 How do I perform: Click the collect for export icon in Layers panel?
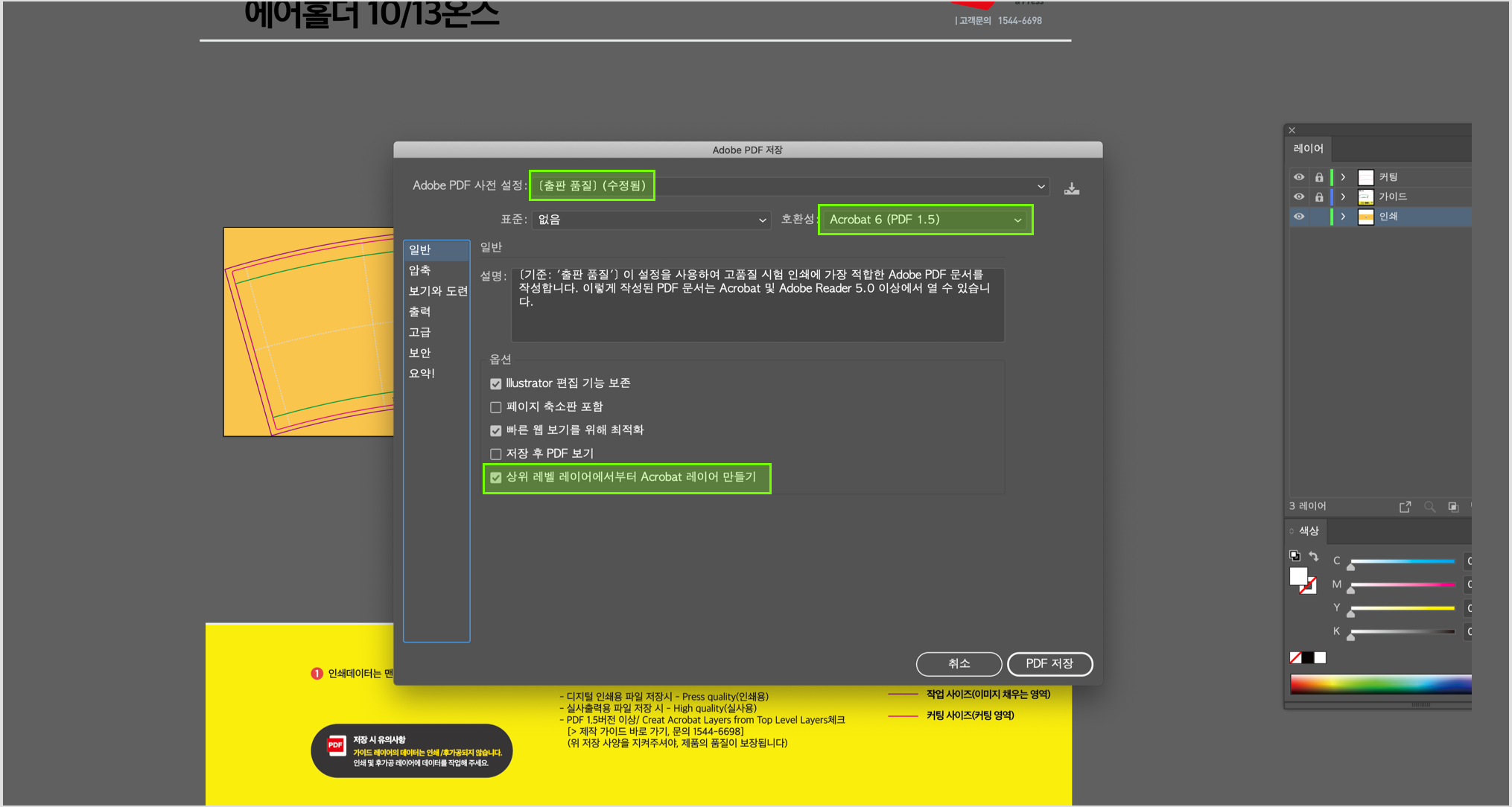click(1405, 507)
